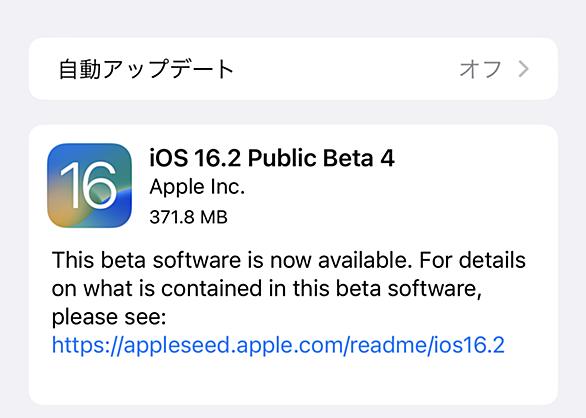The width and height of the screenshot is (586, 418).
Task: Tap the empty middle of the 自動アップデート row
Action: tap(346, 69)
